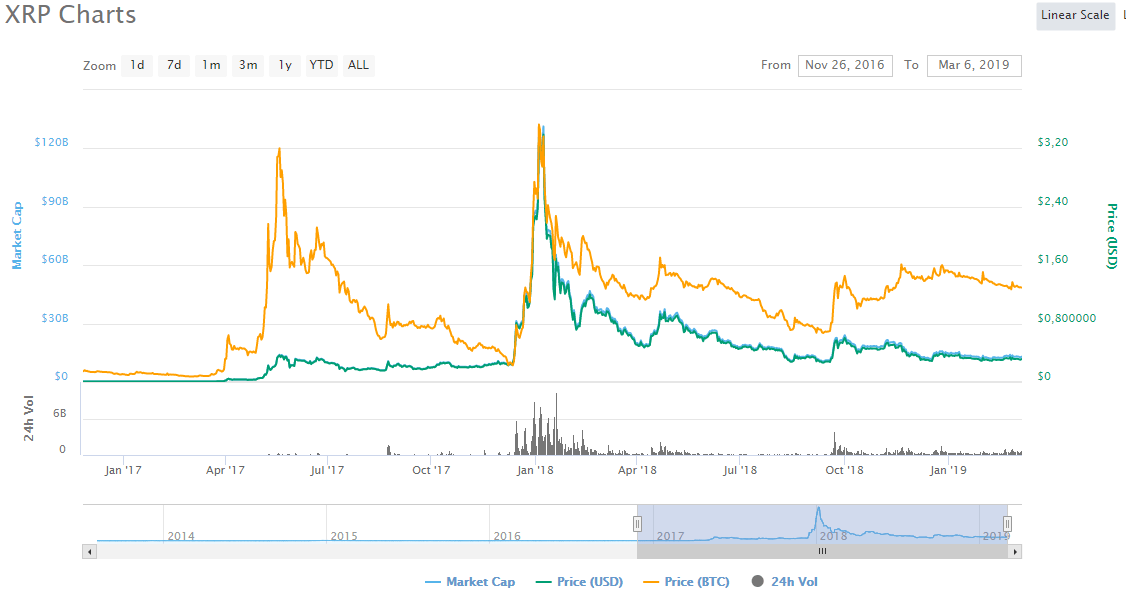This screenshot has width=1126, height=592.
Task: Click the navigator scrollbar right arrow
Action: [x=1015, y=551]
